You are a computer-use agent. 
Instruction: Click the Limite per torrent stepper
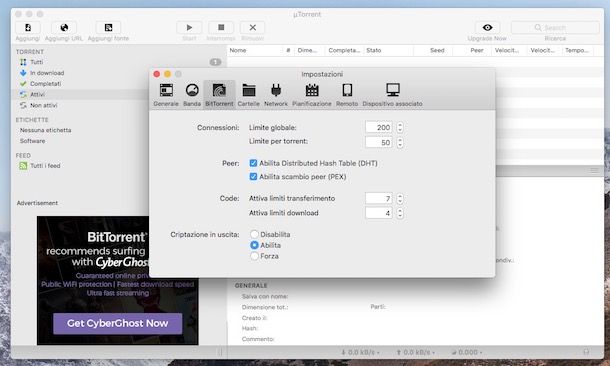(x=400, y=142)
